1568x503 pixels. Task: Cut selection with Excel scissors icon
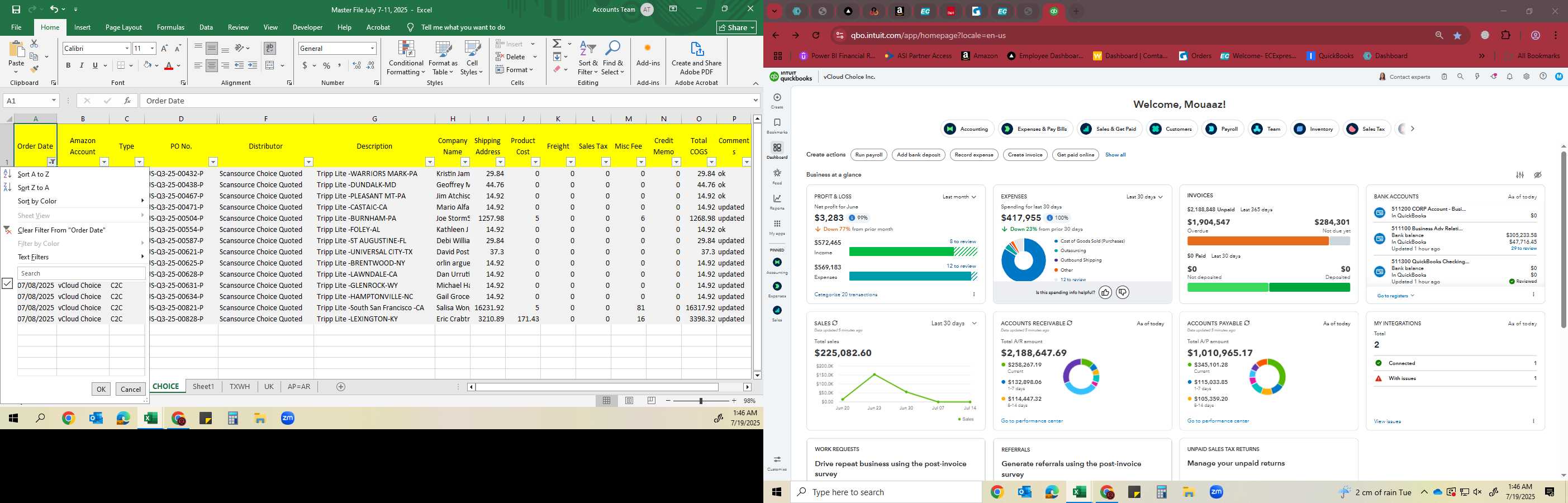tap(35, 44)
